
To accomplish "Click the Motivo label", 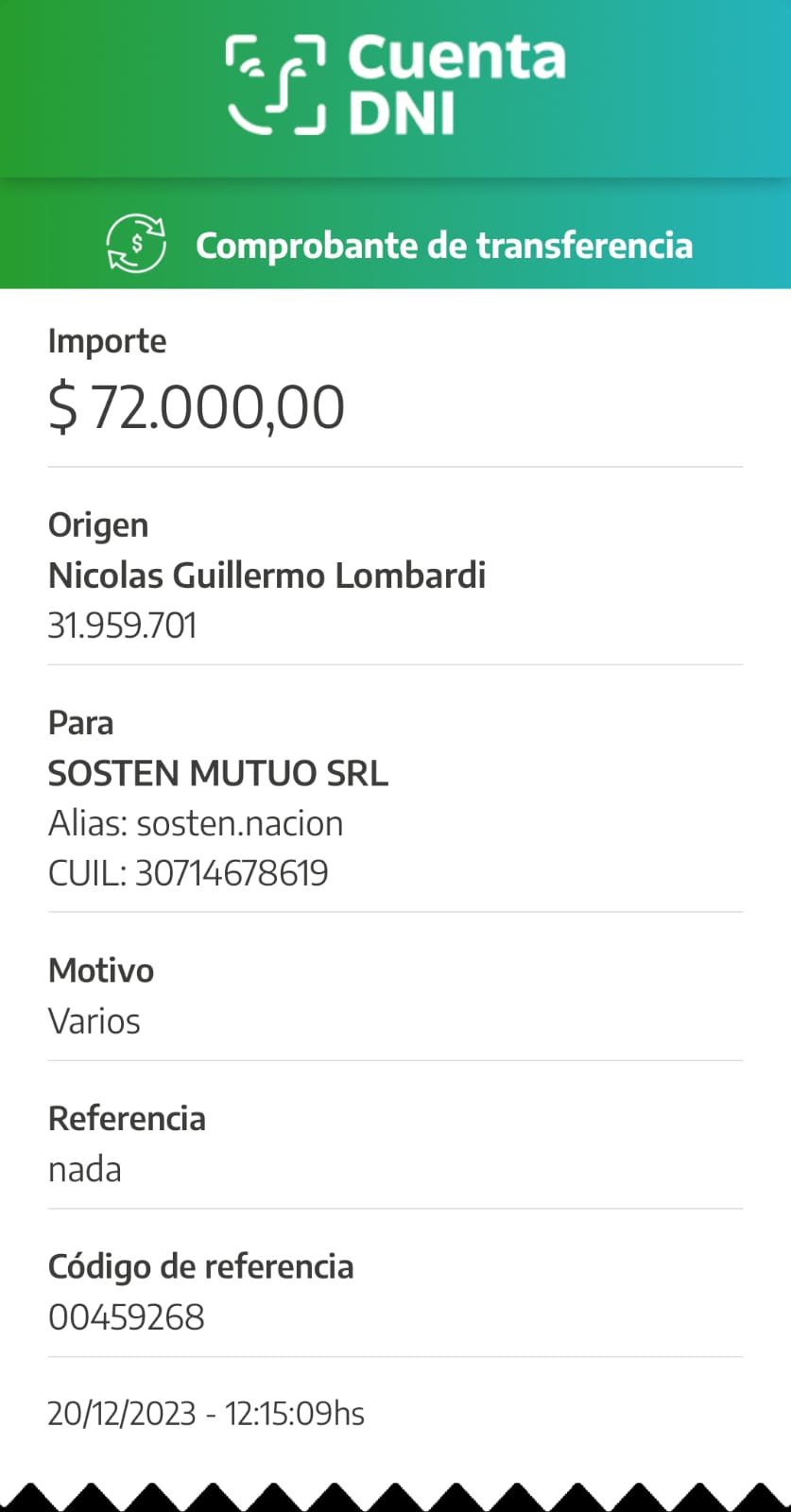I will pos(101,971).
